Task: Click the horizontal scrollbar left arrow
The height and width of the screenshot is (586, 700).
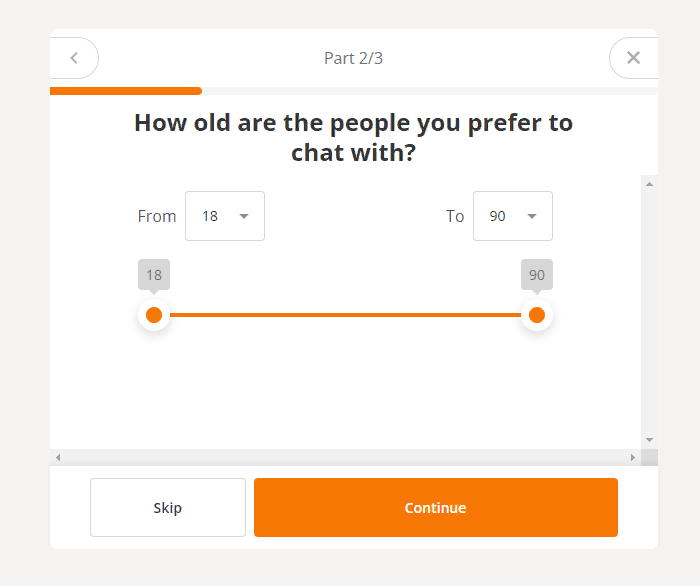Action: (x=58, y=458)
